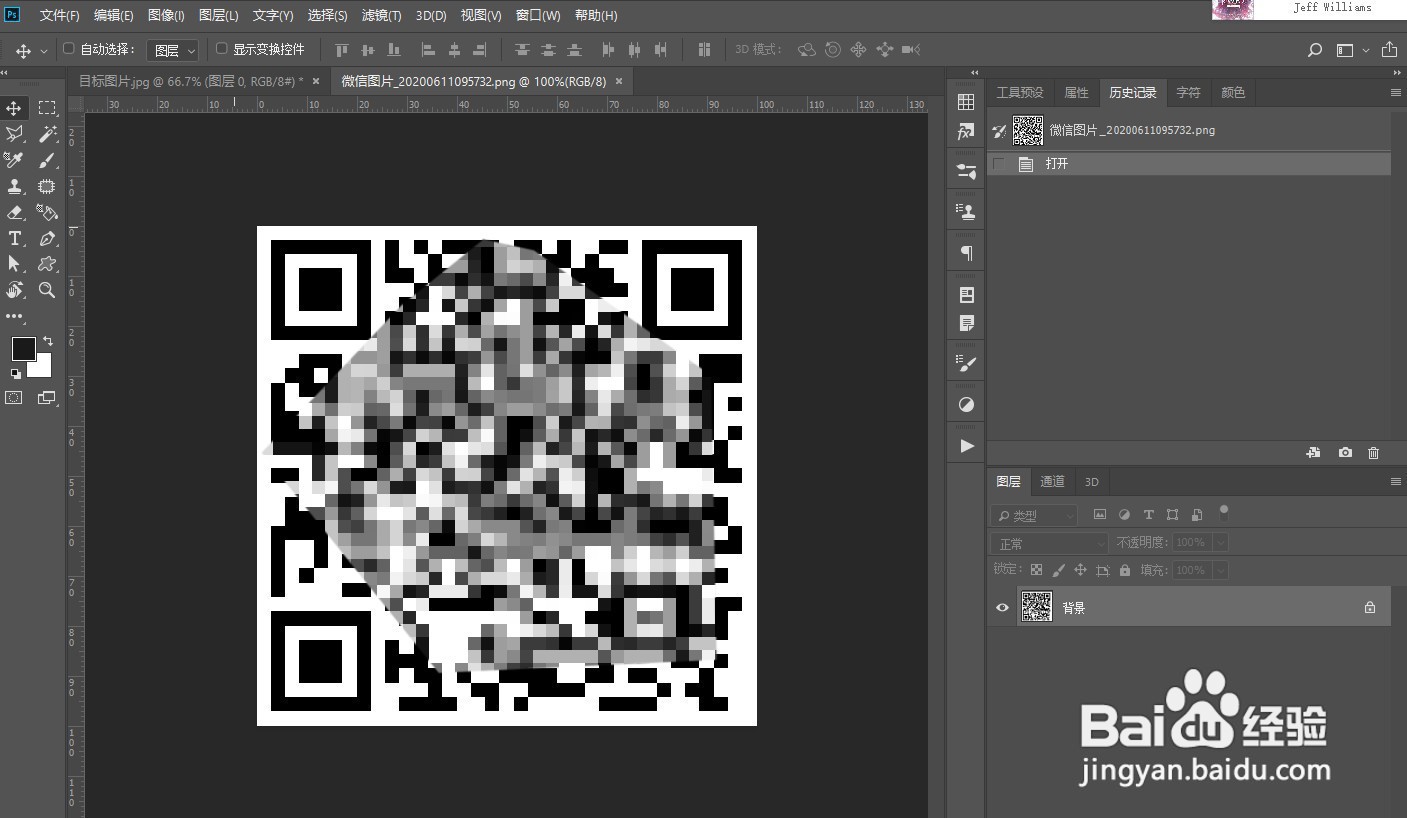Select the Polygonal Lasso tool
This screenshot has width=1407, height=818.
[x=14, y=134]
